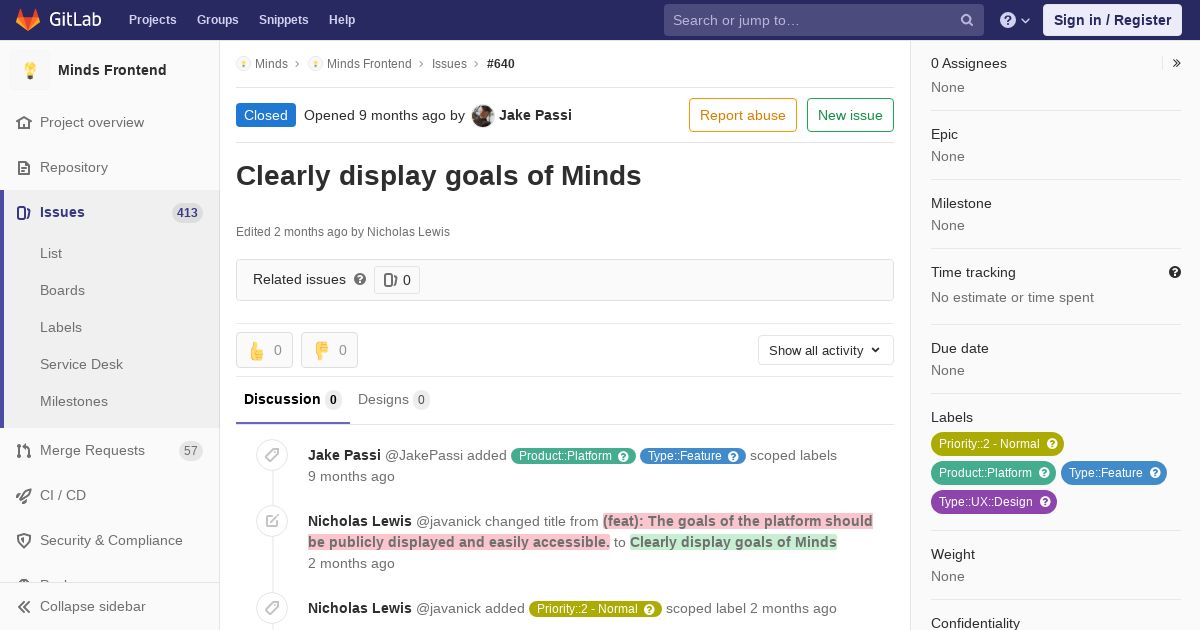1200x630 pixels.
Task: Click the Minds Frontend breadcrumb bulb icon
Action: click(x=315, y=63)
